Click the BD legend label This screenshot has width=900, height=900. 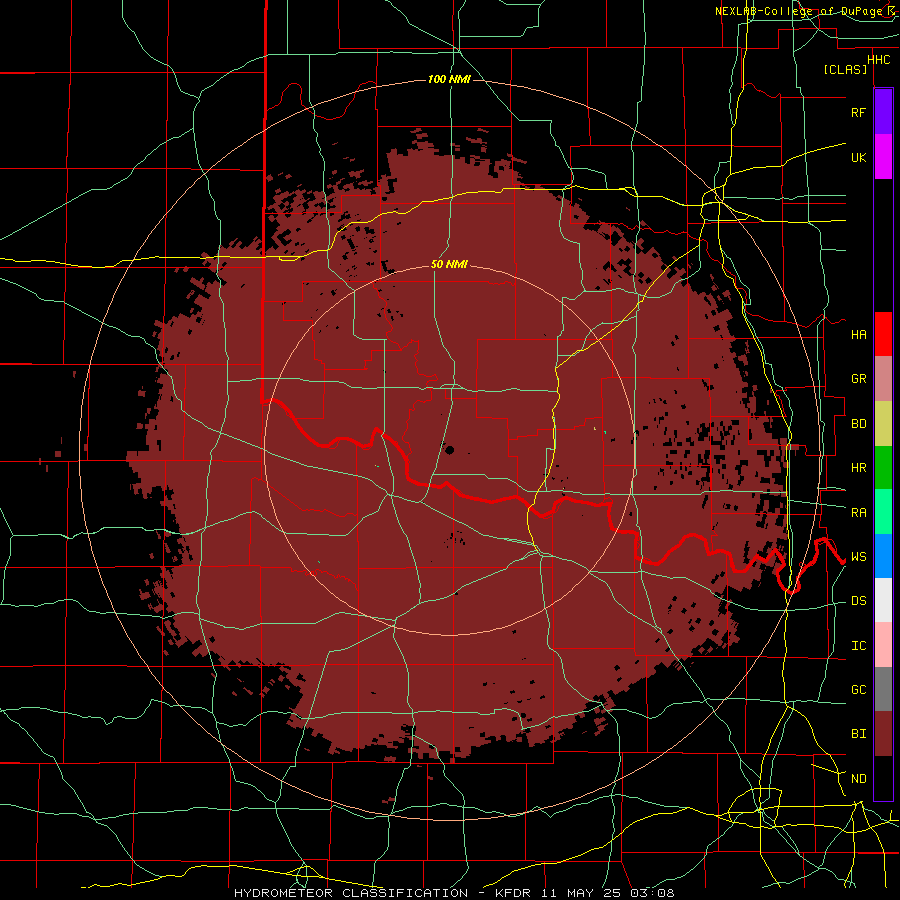(858, 424)
